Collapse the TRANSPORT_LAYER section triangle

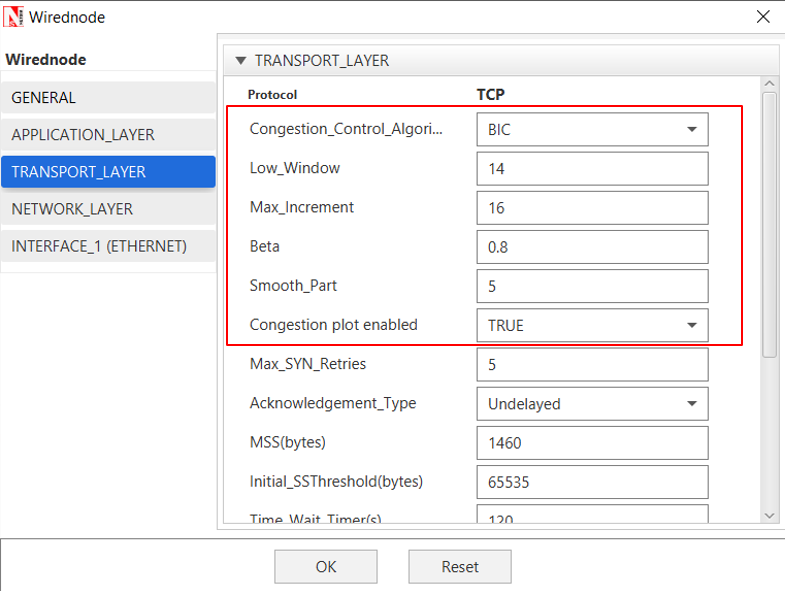pos(240,60)
